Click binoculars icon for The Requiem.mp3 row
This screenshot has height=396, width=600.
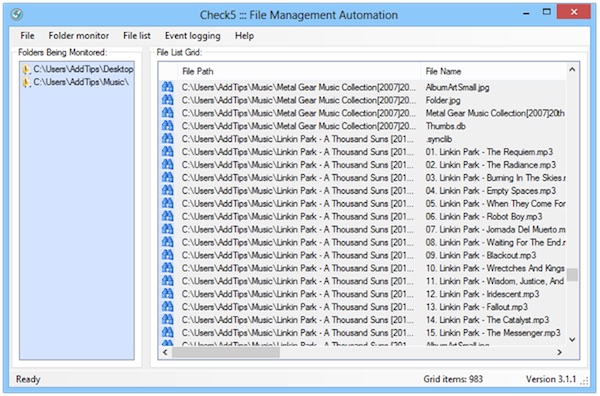click(167, 152)
